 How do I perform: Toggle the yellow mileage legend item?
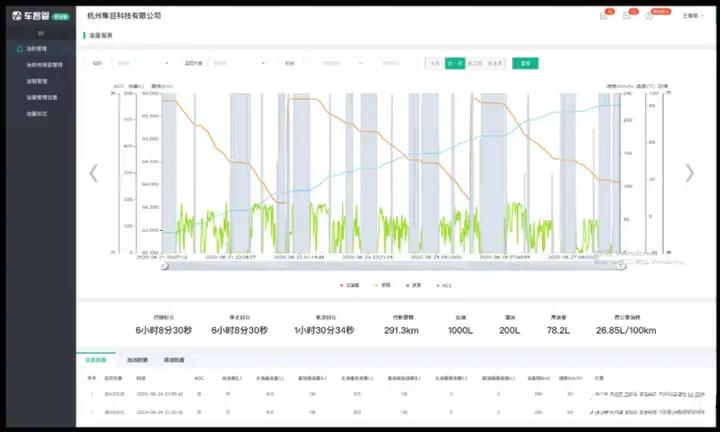382,285
